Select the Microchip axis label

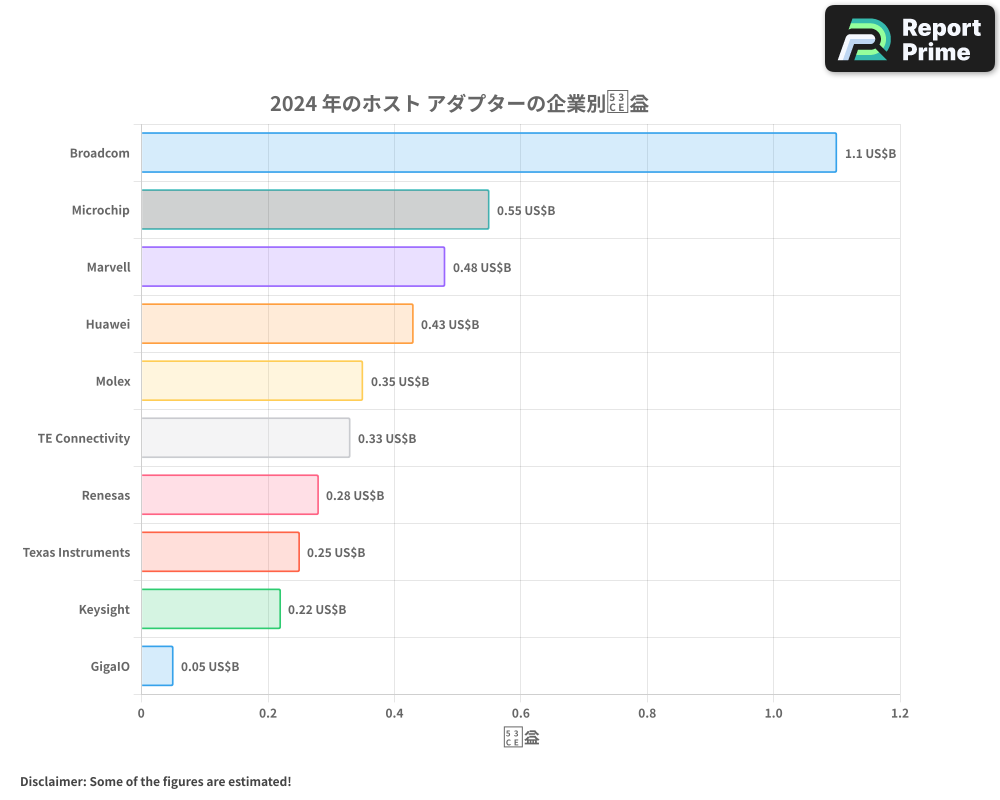(100, 210)
